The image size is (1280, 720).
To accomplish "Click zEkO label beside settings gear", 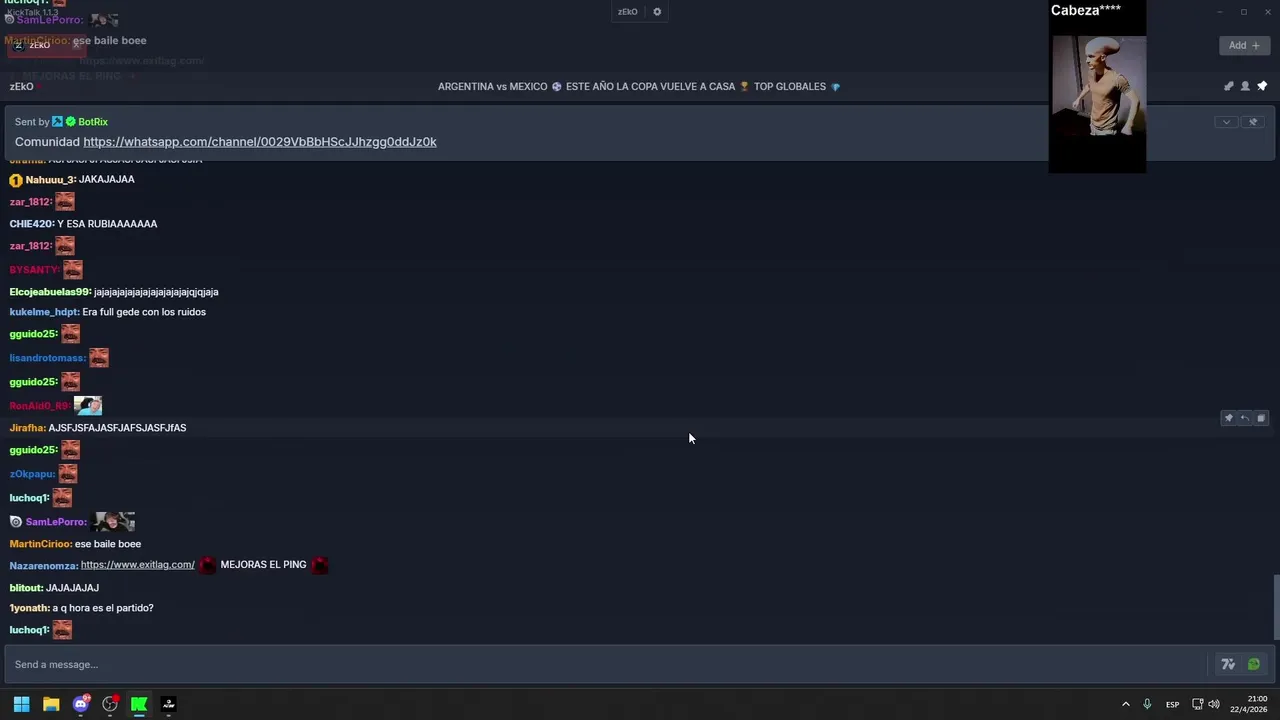I will click(x=627, y=12).
